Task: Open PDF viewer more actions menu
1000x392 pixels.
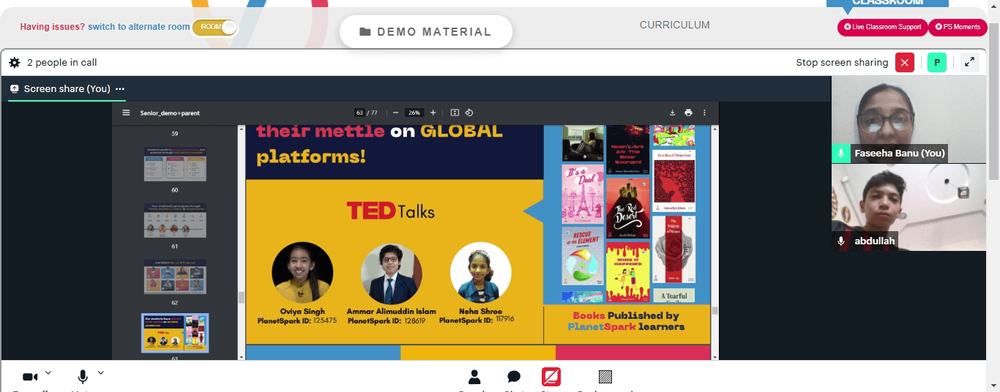Action: coord(705,113)
